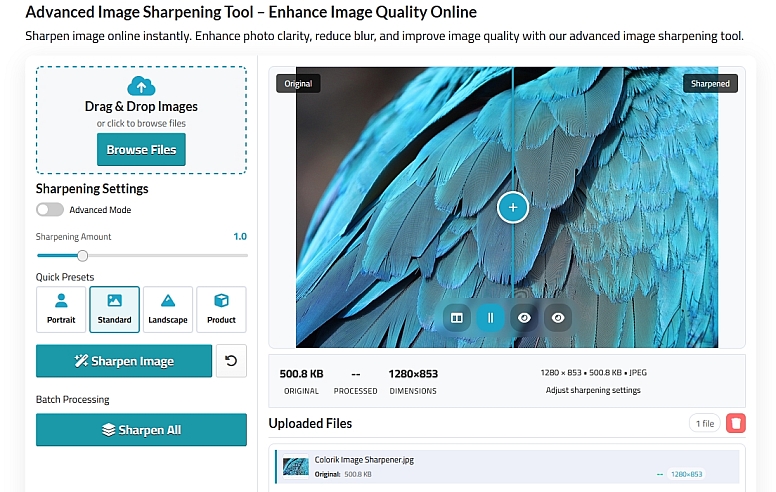
Task: Click the 500.8 KB original size value
Action: [301, 374]
